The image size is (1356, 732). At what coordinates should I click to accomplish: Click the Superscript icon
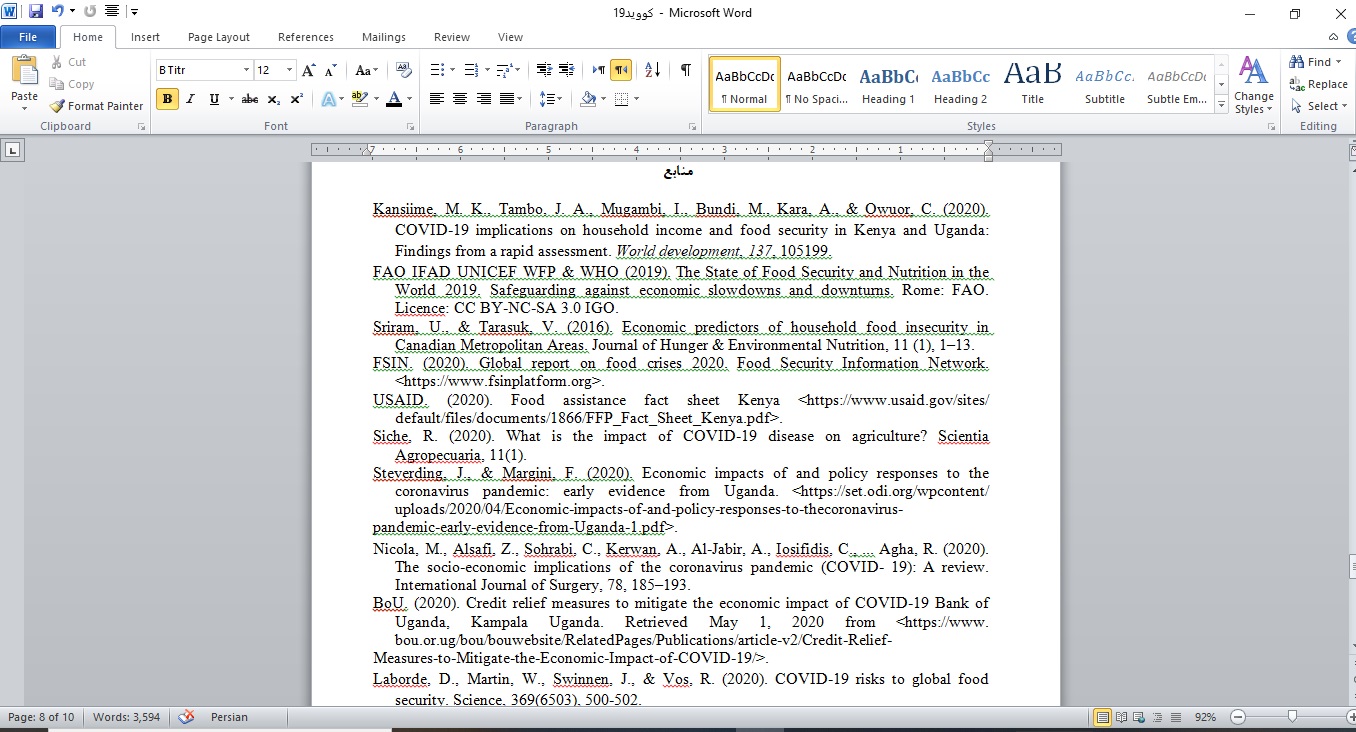pos(297,99)
